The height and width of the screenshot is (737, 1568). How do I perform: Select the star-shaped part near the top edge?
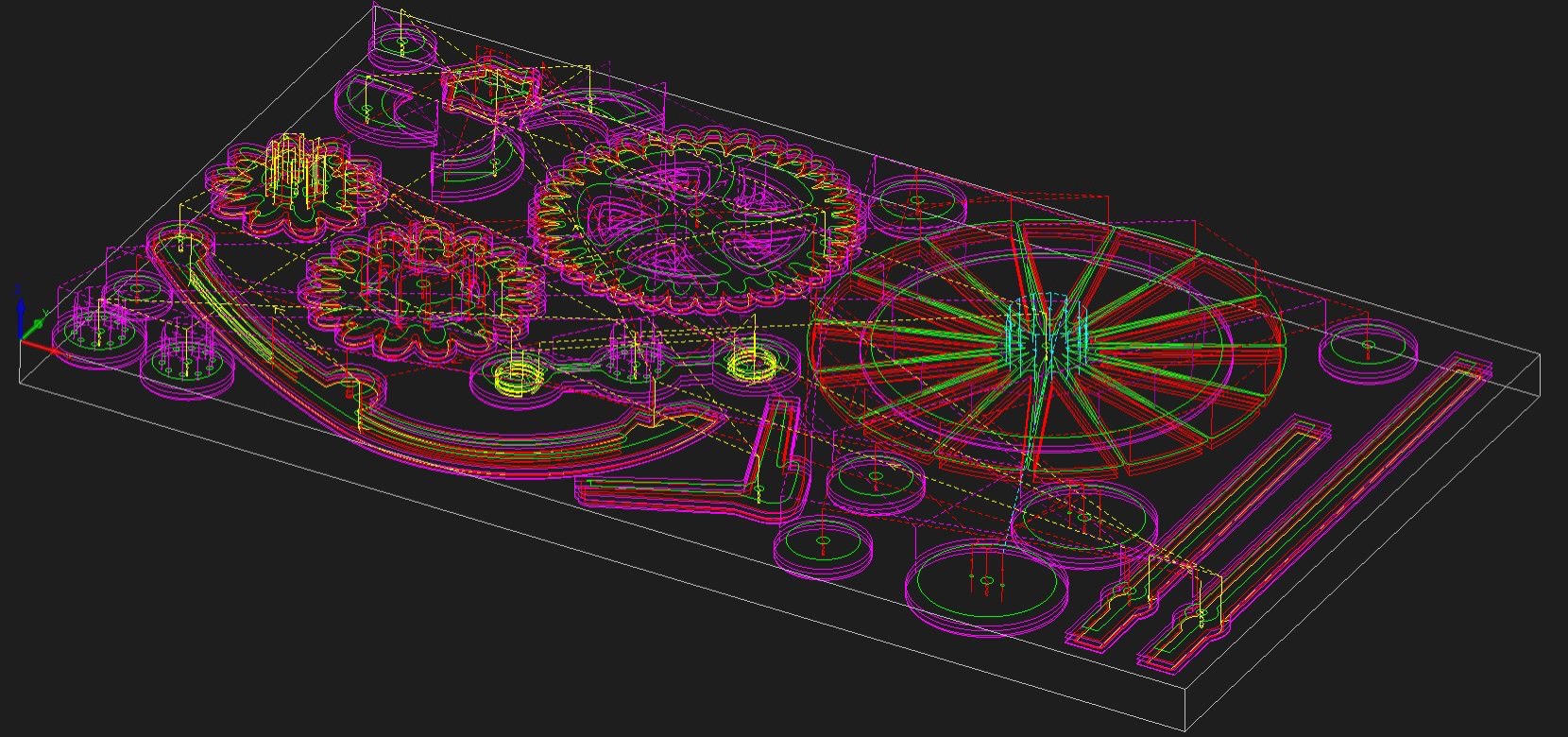click(489, 87)
